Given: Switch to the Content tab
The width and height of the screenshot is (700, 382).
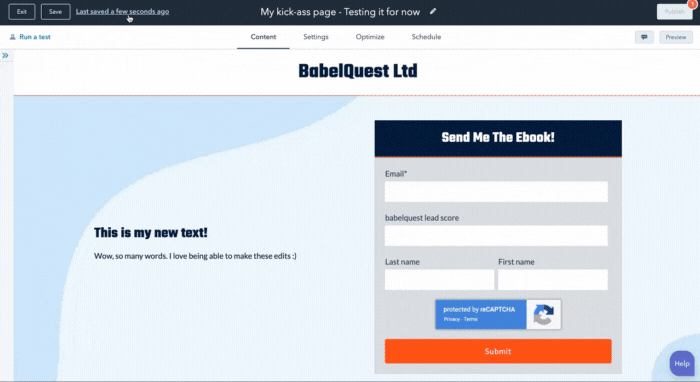Looking at the screenshot, I should (263, 37).
